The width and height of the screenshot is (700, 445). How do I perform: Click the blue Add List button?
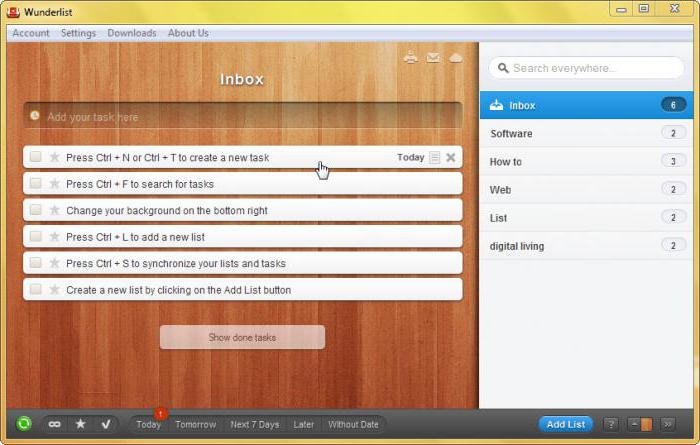pyautogui.click(x=566, y=424)
